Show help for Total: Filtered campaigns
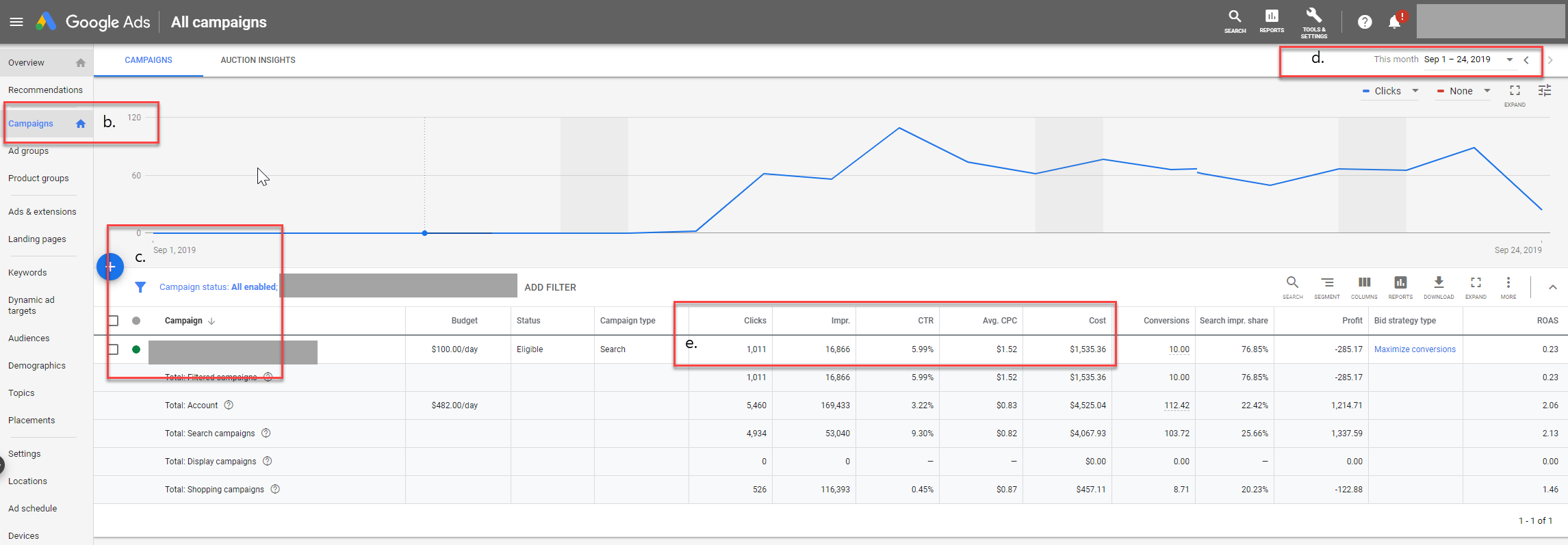Screen dimensions: 1568x545 [268, 377]
